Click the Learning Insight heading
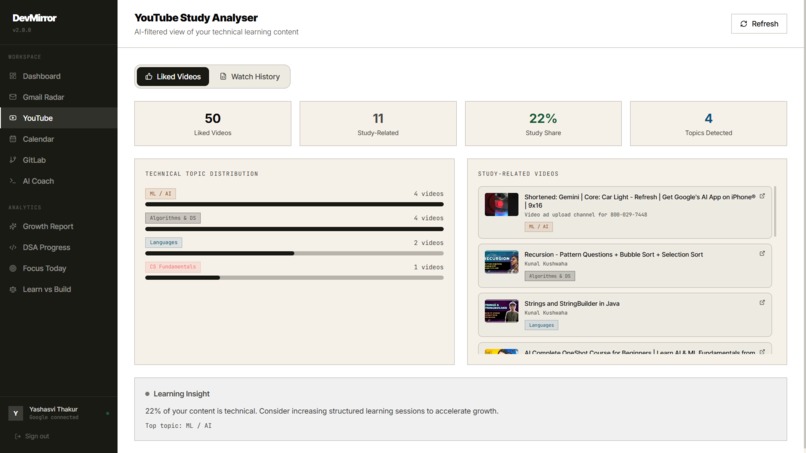Viewport: 806px width, 453px height. tap(181, 394)
